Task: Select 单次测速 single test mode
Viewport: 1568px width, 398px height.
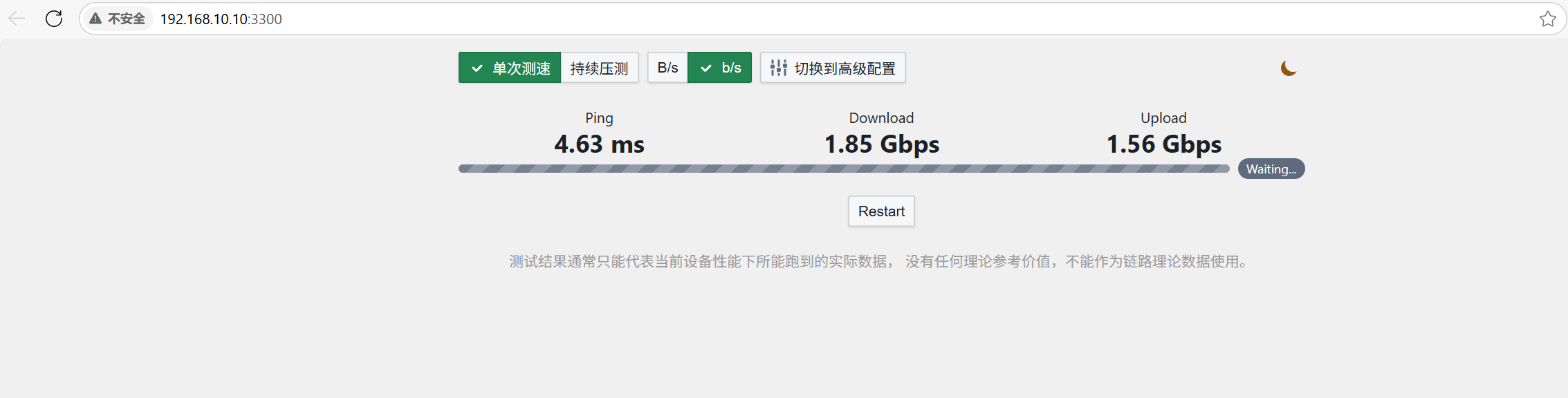Action: pos(510,68)
